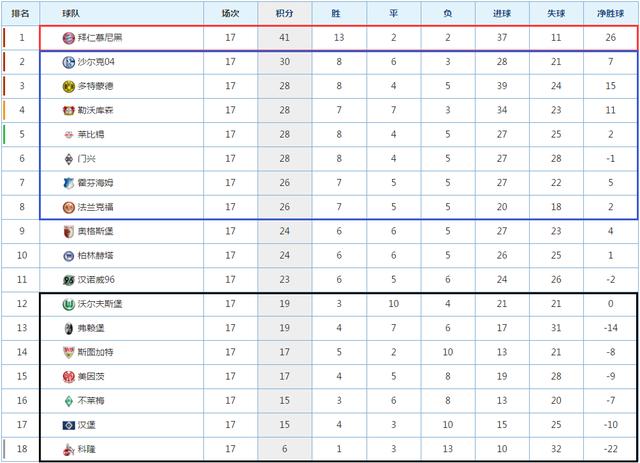This screenshot has height=463, width=640.
Task: Open the 斯图加特 team link
Action: [x=96, y=352]
